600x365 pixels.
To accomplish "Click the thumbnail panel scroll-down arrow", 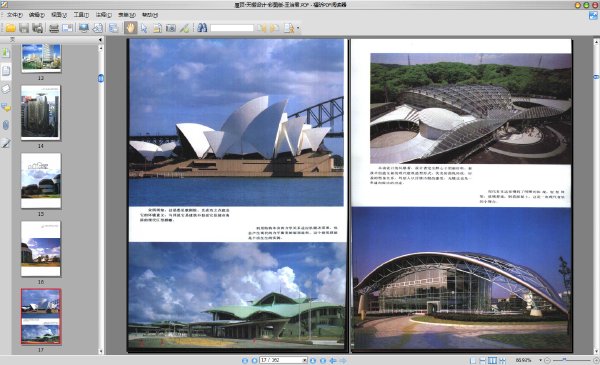I will pyautogui.click(x=101, y=351).
